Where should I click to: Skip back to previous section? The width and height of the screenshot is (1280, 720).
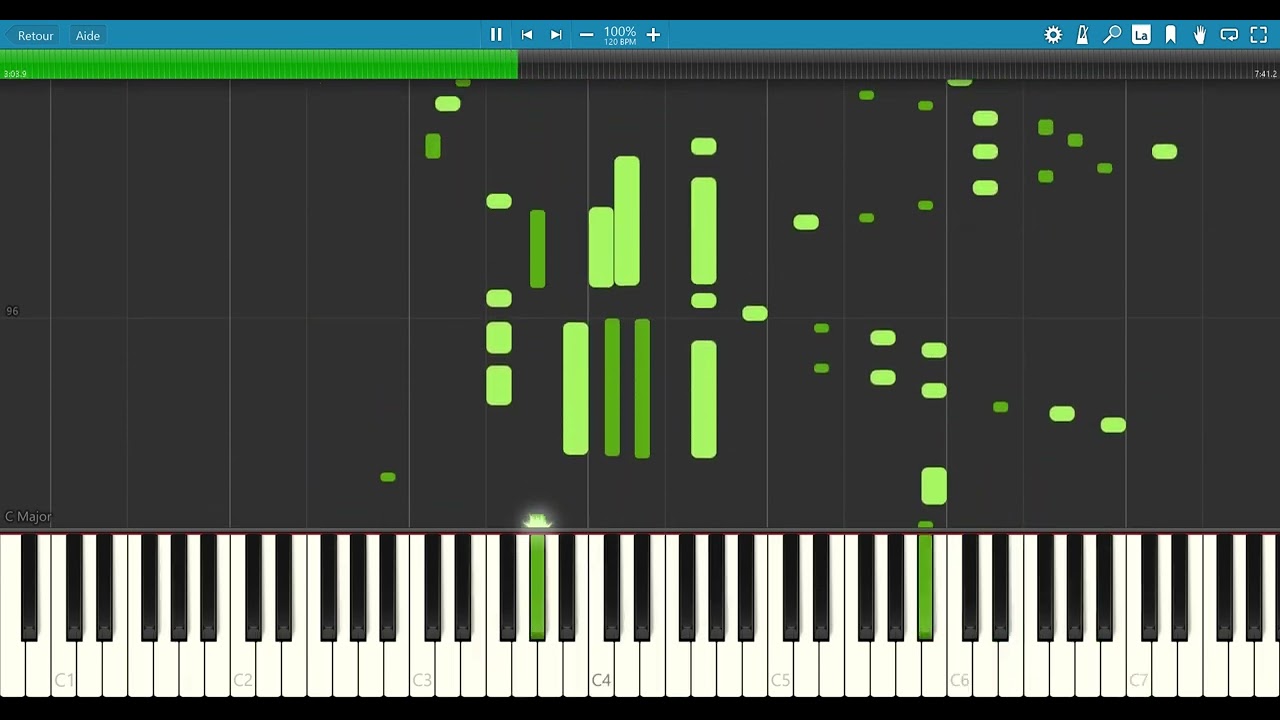click(x=527, y=35)
